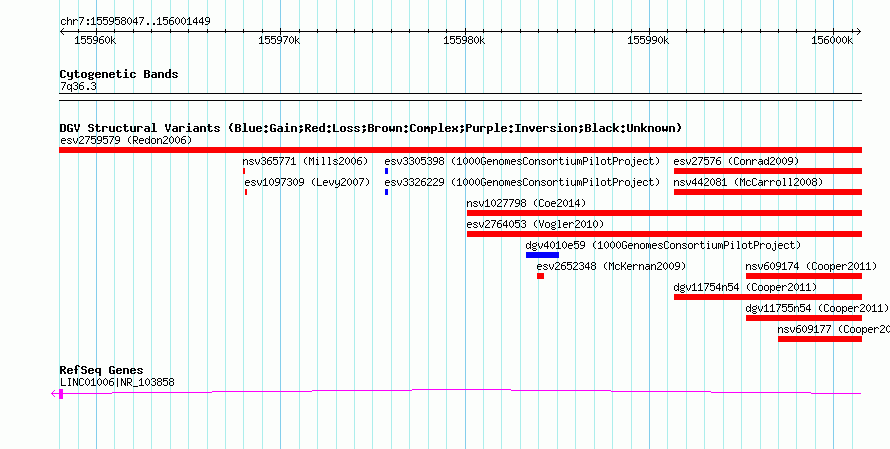This screenshot has width=890, height=449.
Task: Click red bar under esv2764053 (Vogler2010)
Action: click(664, 234)
